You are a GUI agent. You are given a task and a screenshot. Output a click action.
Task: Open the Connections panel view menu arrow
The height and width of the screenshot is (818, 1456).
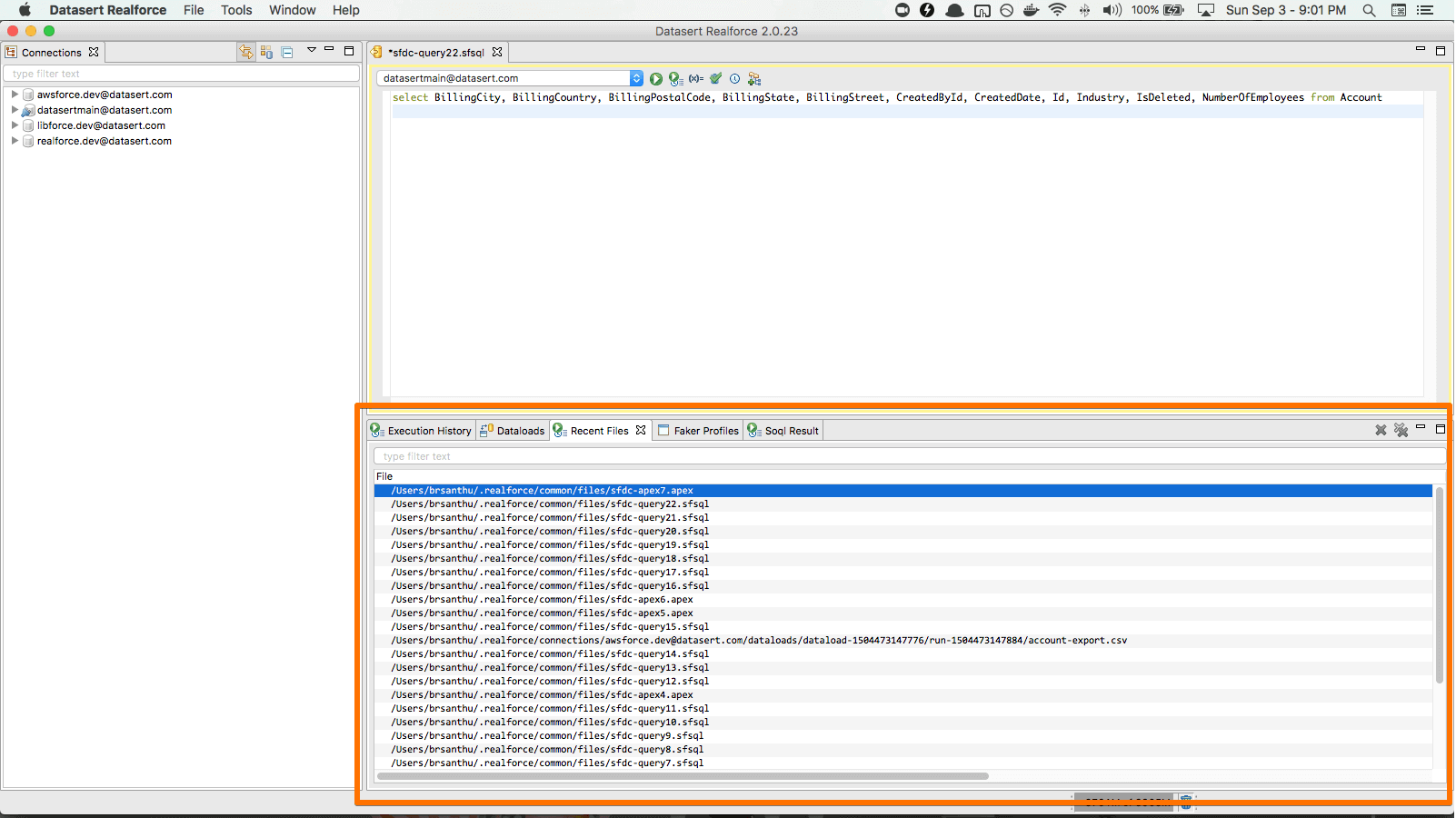click(311, 51)
